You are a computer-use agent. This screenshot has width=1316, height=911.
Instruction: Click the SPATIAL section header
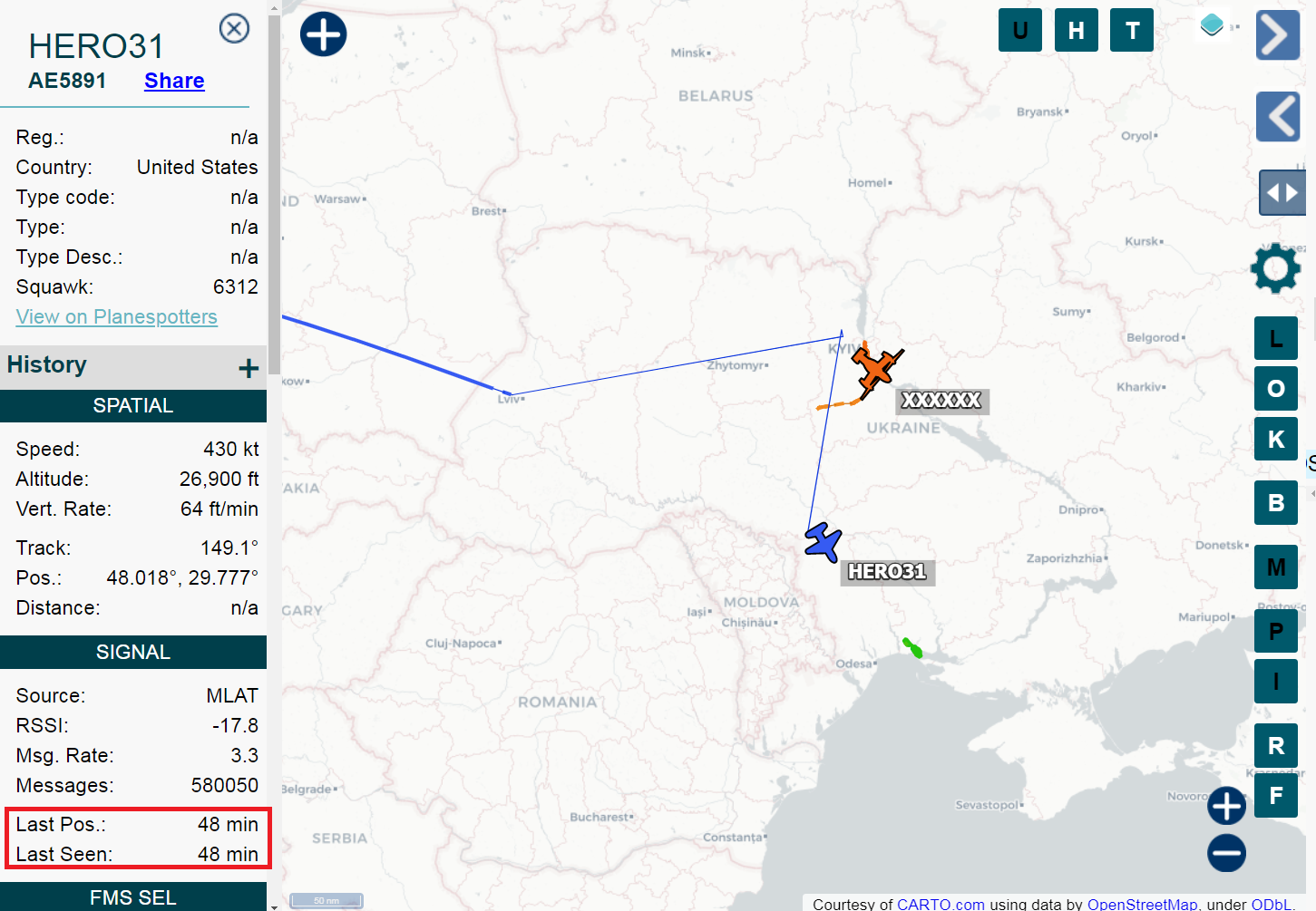tap(133, 406)
